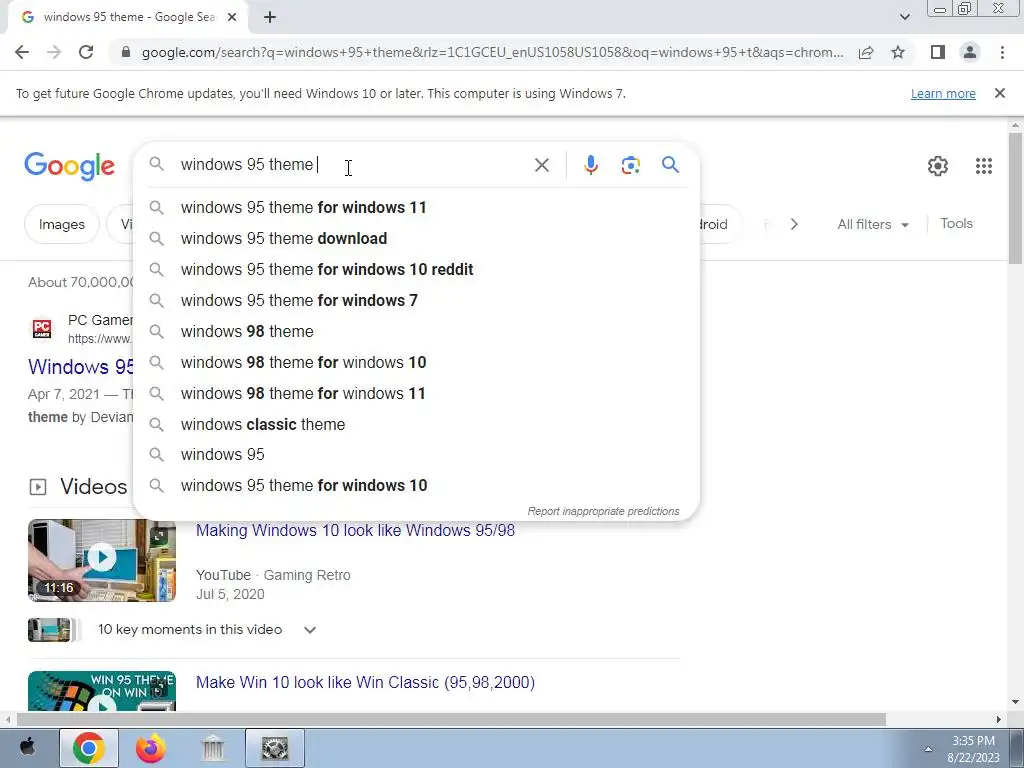The height and width of the screenshot is (768, 1024).
Task: Close the windows 95 theme tab
Action: tap(232, 18)
